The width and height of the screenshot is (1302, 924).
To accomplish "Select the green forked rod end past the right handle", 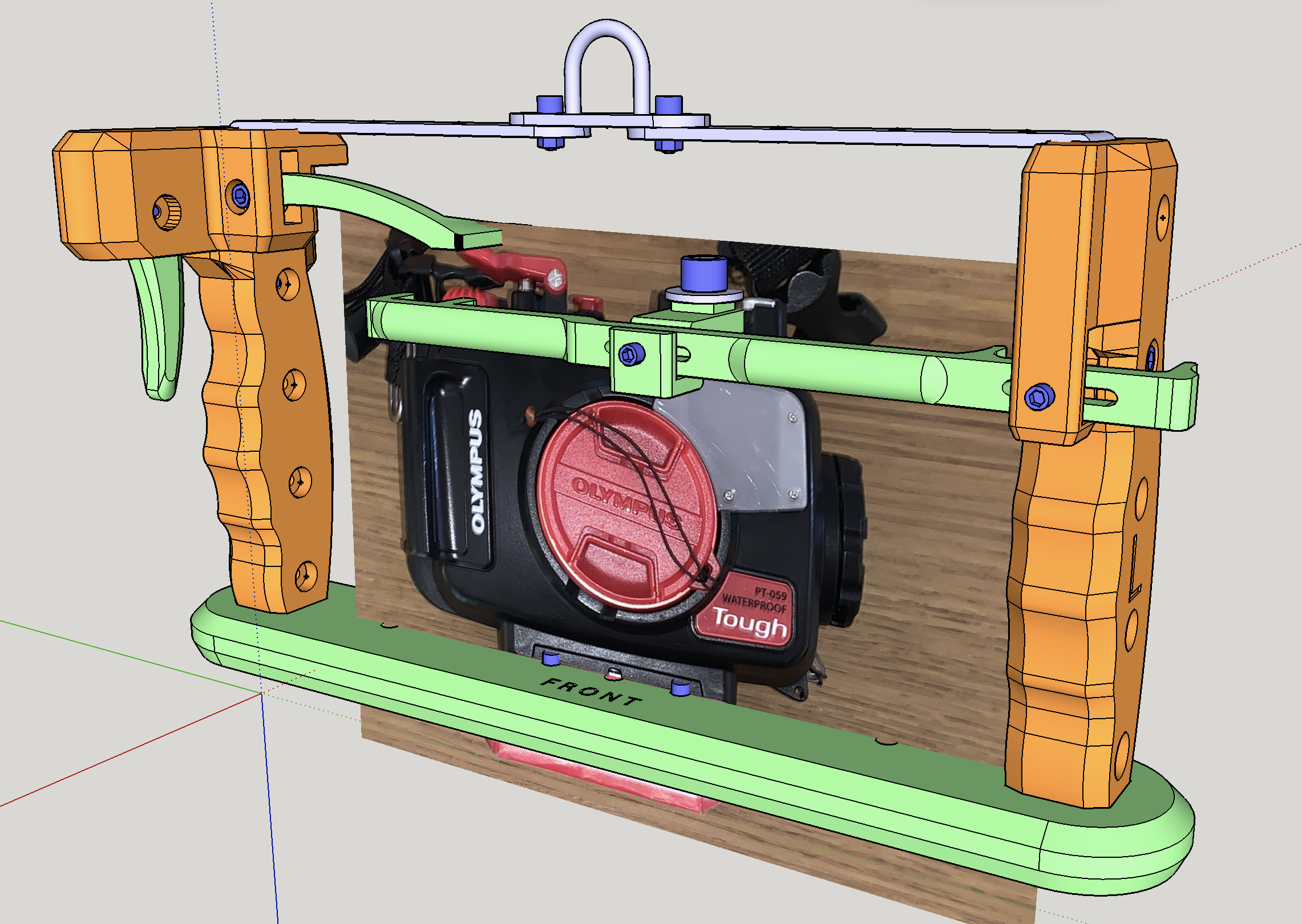I will [1141, 396].
